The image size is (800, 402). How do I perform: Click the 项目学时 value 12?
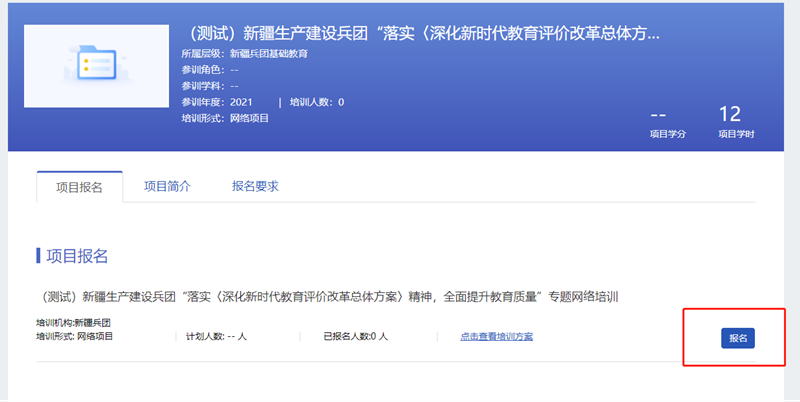tap(729, 113)
